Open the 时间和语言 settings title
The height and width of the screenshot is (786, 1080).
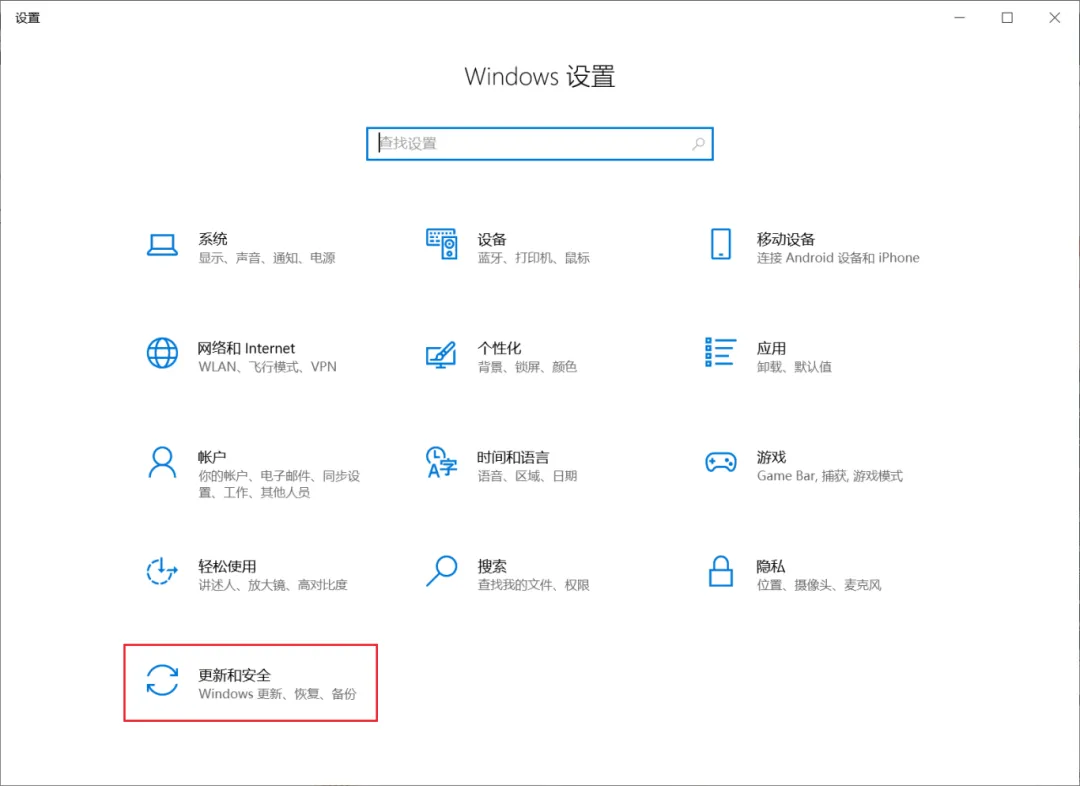coord(513,457)
